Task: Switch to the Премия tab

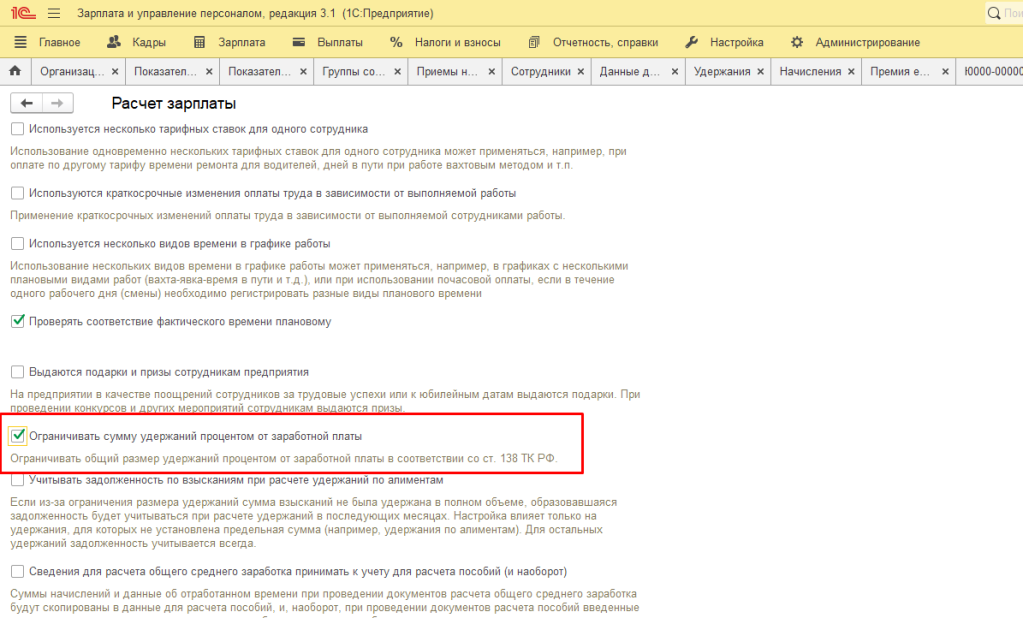Action: (900, 72)
